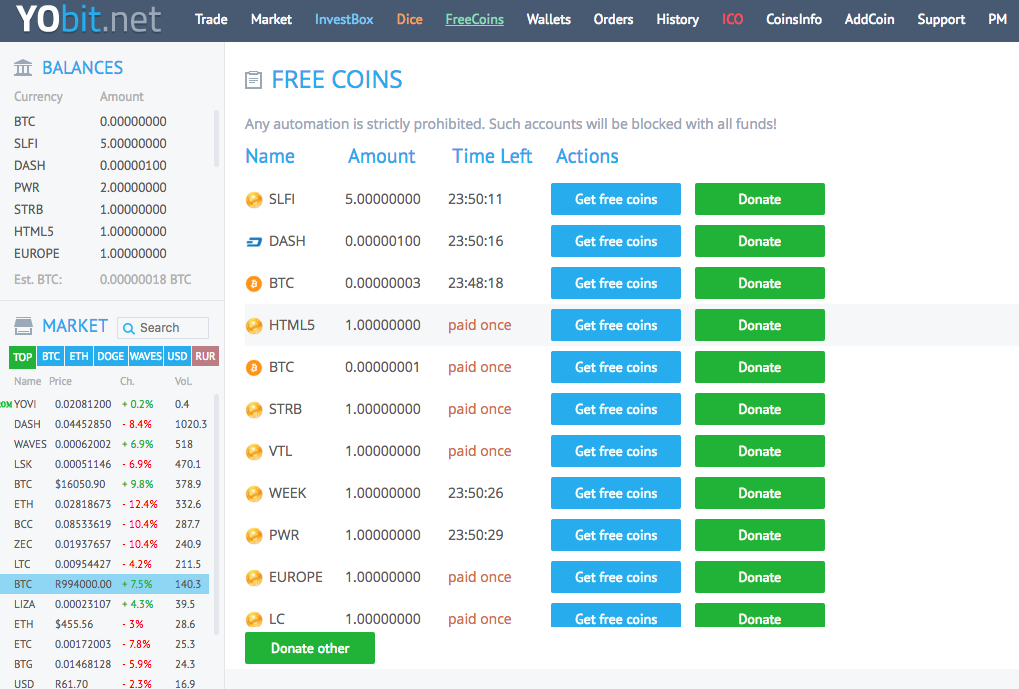
Task: Select the ETH market tab
Action: point(79,356)
